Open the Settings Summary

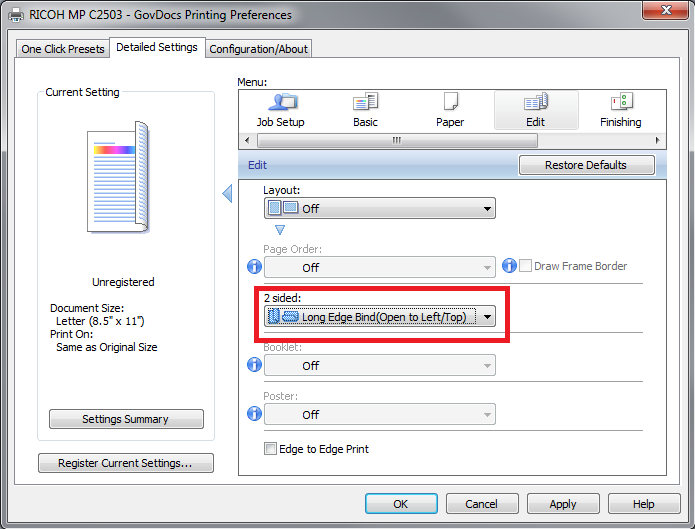coord(126,419)
